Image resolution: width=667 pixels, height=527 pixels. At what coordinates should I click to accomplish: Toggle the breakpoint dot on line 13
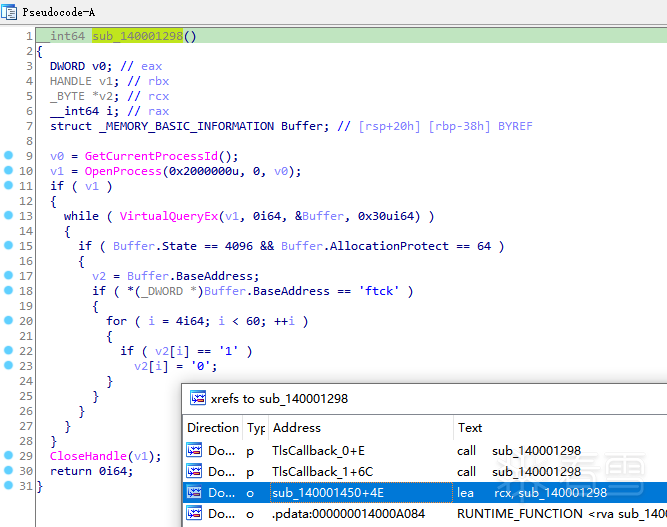point(9,215)
